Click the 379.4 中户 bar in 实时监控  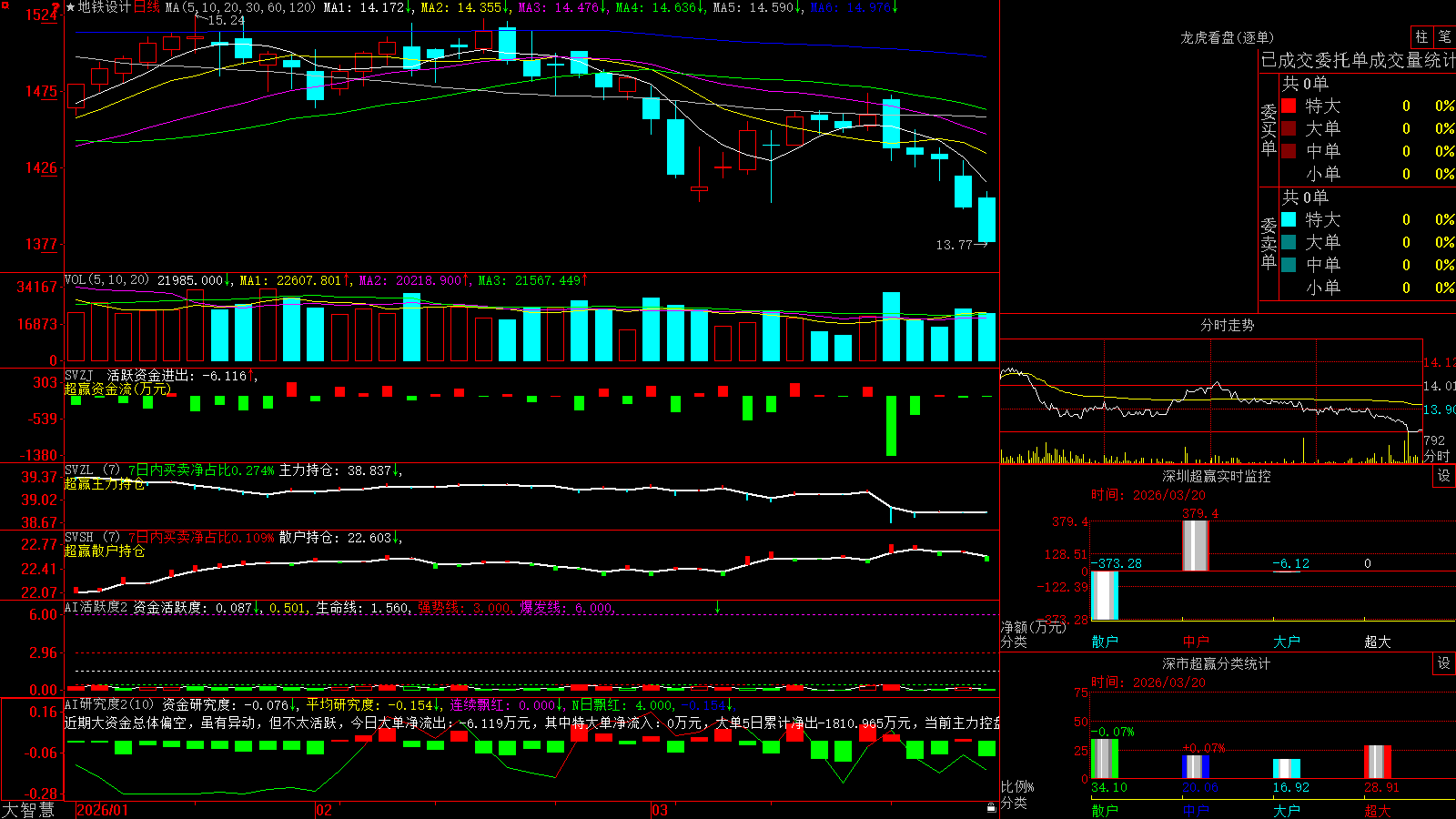click(1196, 546)
